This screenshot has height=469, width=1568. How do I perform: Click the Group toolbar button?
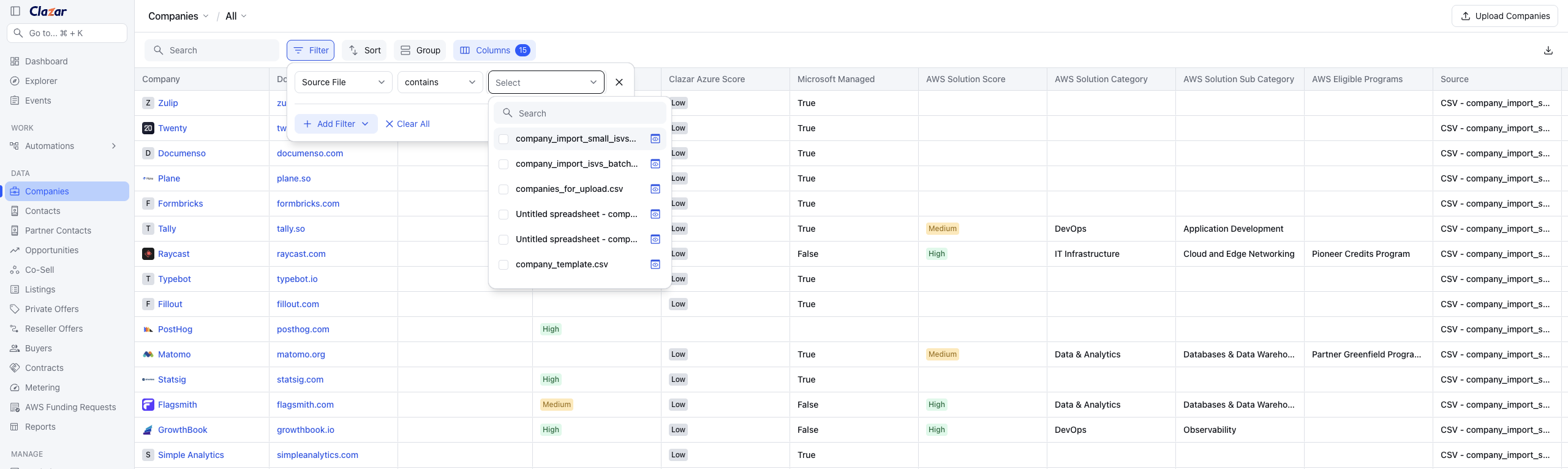[x=420, y=50]
